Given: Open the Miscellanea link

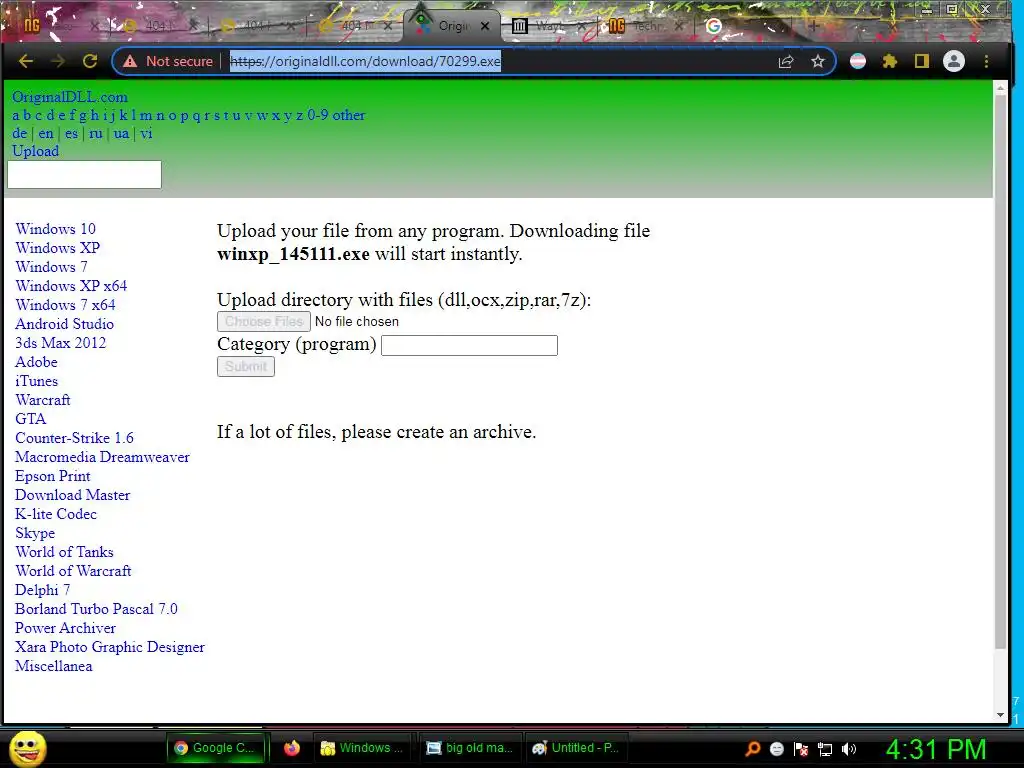Looking at the screenshot, I should pyautogui.click(x=54, y=665).
